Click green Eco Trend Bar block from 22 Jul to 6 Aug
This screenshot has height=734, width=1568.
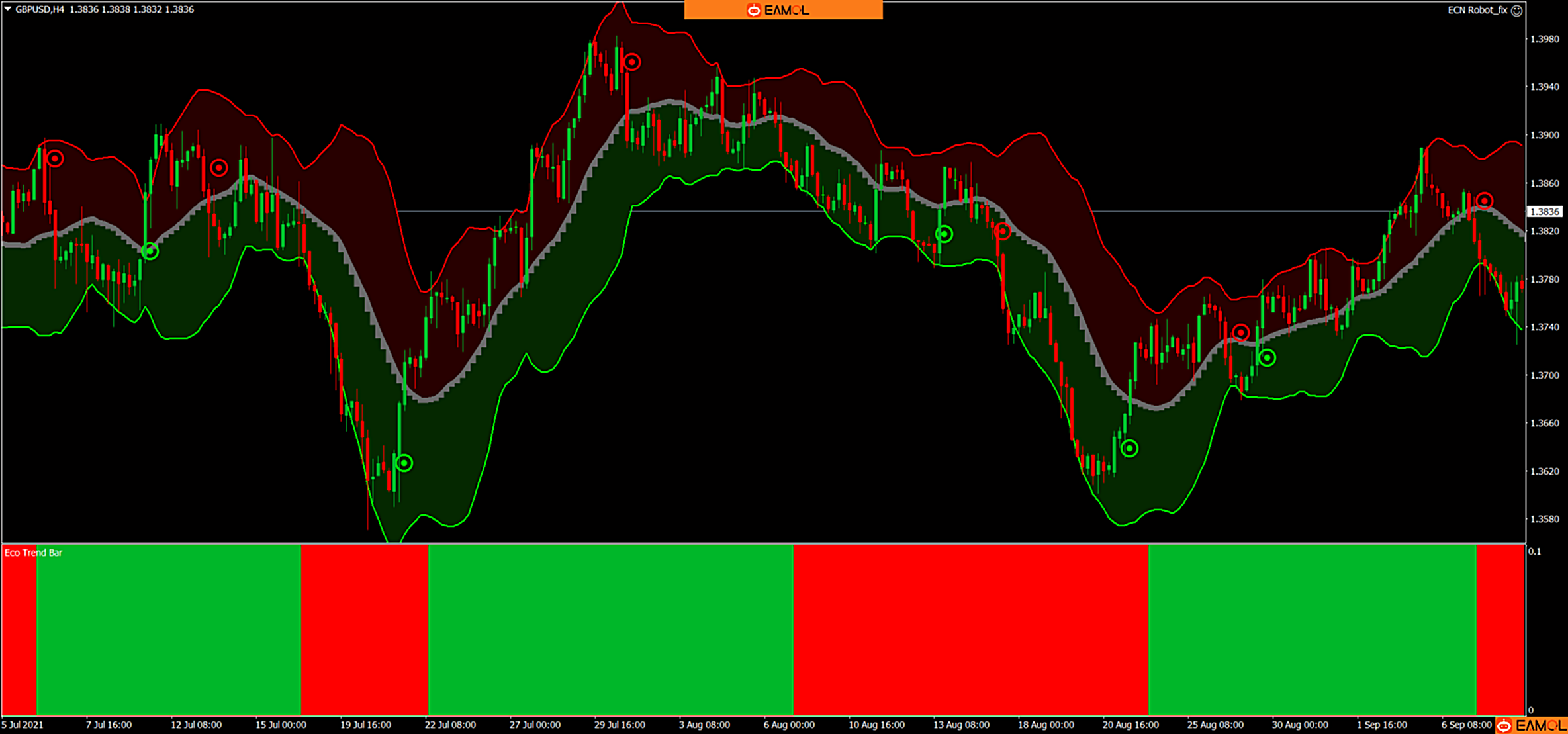(611, 630)
